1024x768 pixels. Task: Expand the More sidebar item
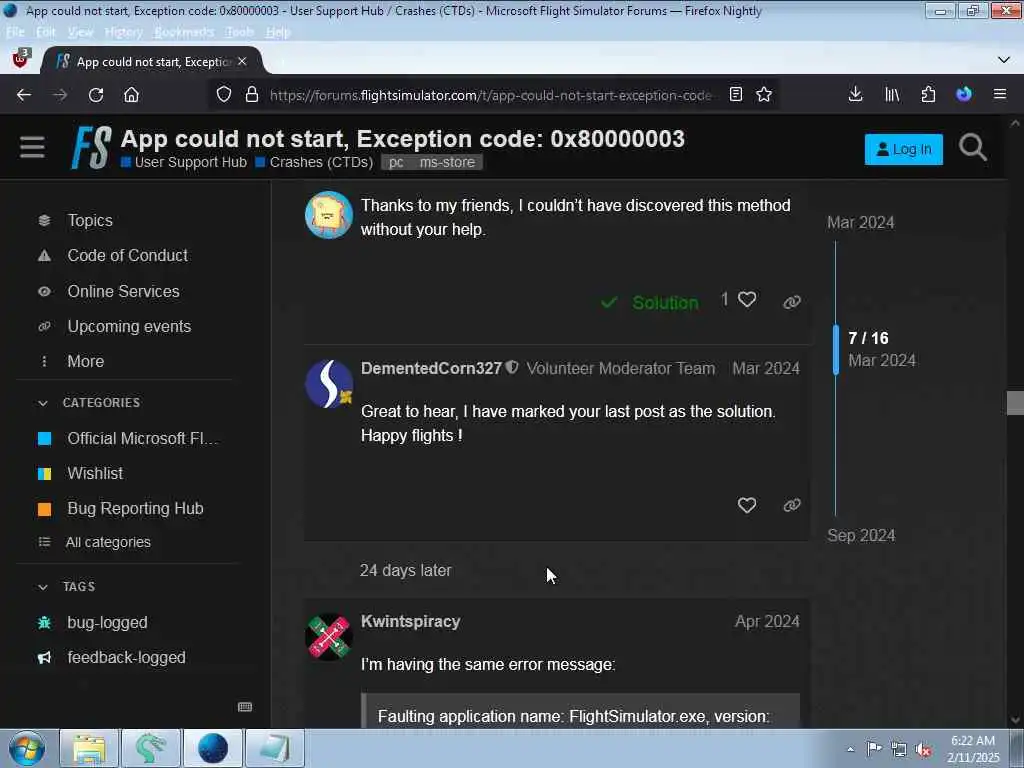85,361
